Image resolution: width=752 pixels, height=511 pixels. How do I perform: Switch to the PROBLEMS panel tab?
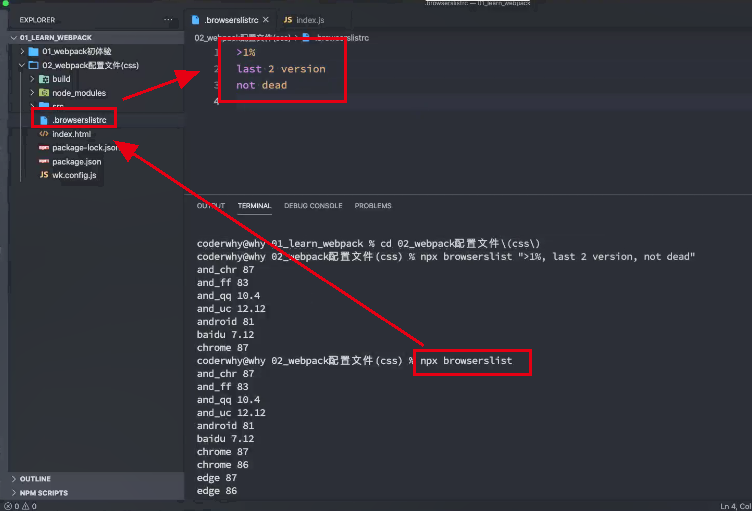click(373, 205)
